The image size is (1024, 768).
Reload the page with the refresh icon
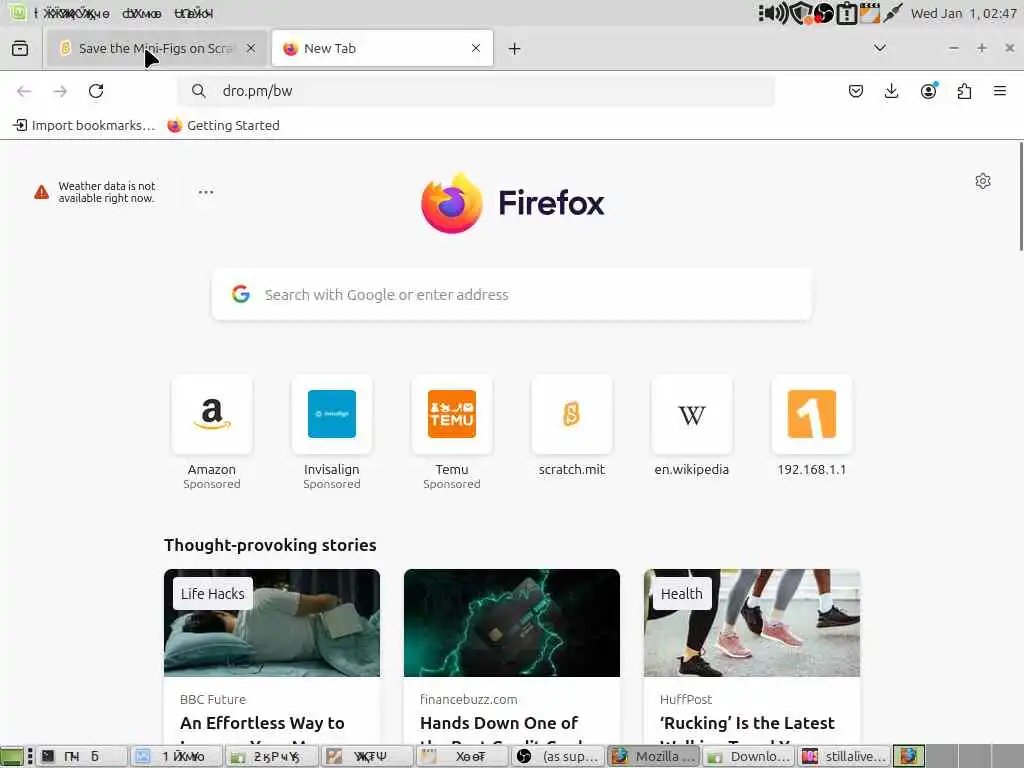point(96,91)
